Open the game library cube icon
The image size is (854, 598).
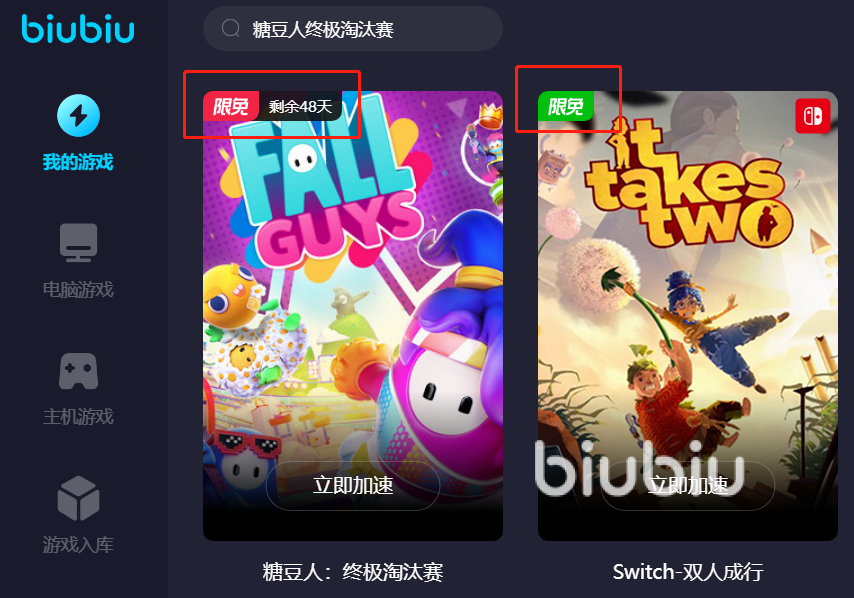[x=78, y=498]
